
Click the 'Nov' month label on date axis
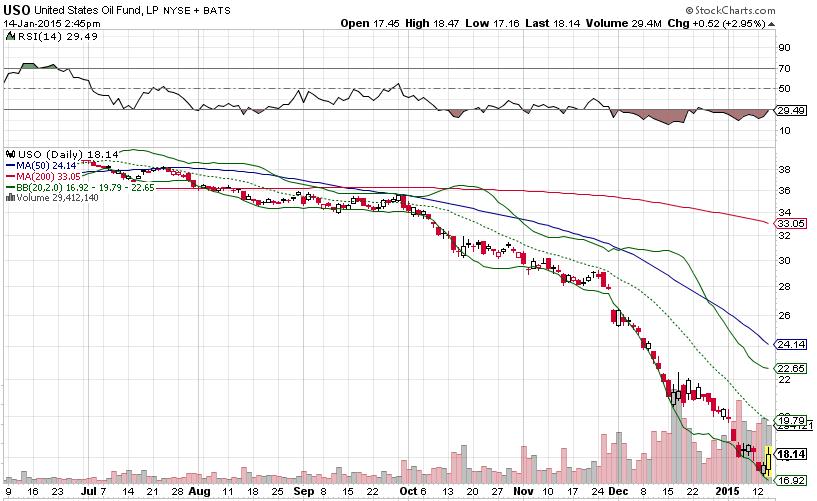coord(524,491)
